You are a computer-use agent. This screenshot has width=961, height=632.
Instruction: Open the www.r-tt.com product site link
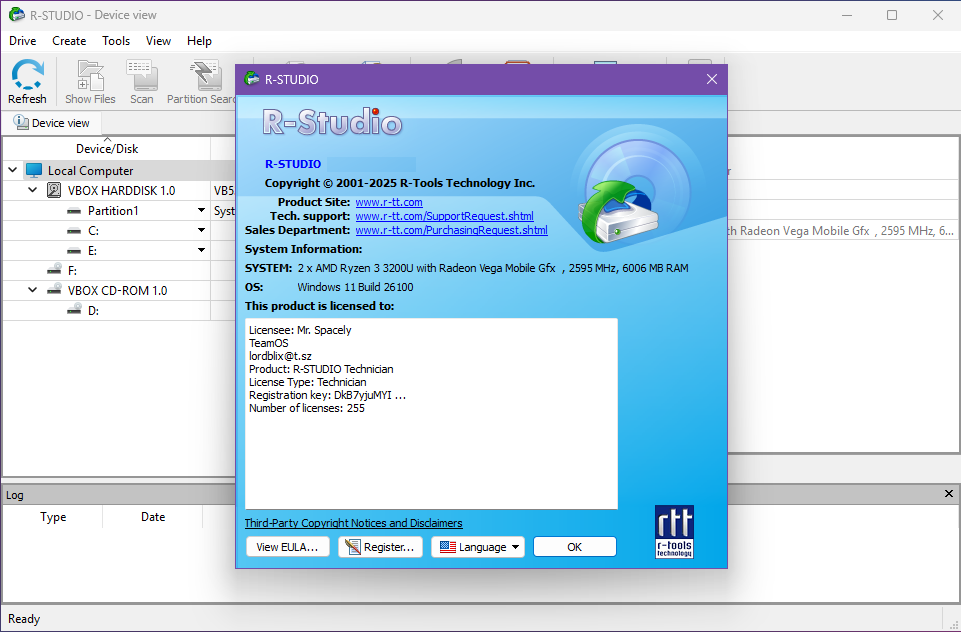click(389, 202)
